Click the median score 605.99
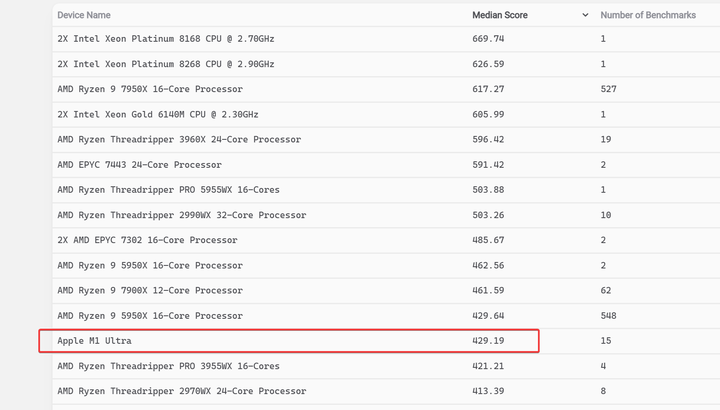The height and width of the screenshot is (410, 720). point(488,114)
